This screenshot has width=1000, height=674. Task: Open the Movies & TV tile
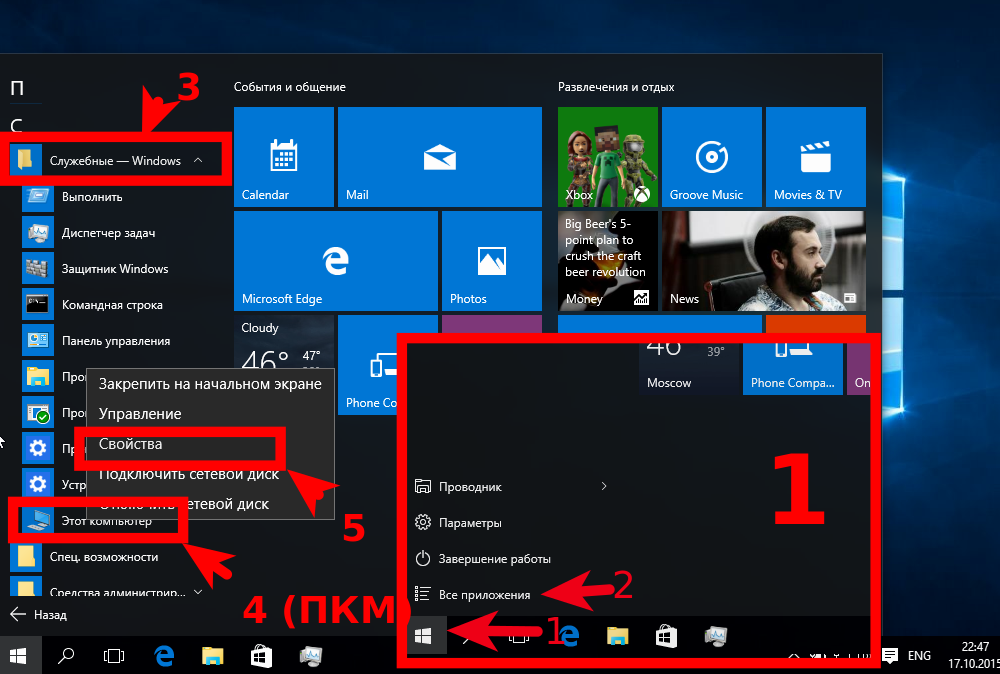816,157
